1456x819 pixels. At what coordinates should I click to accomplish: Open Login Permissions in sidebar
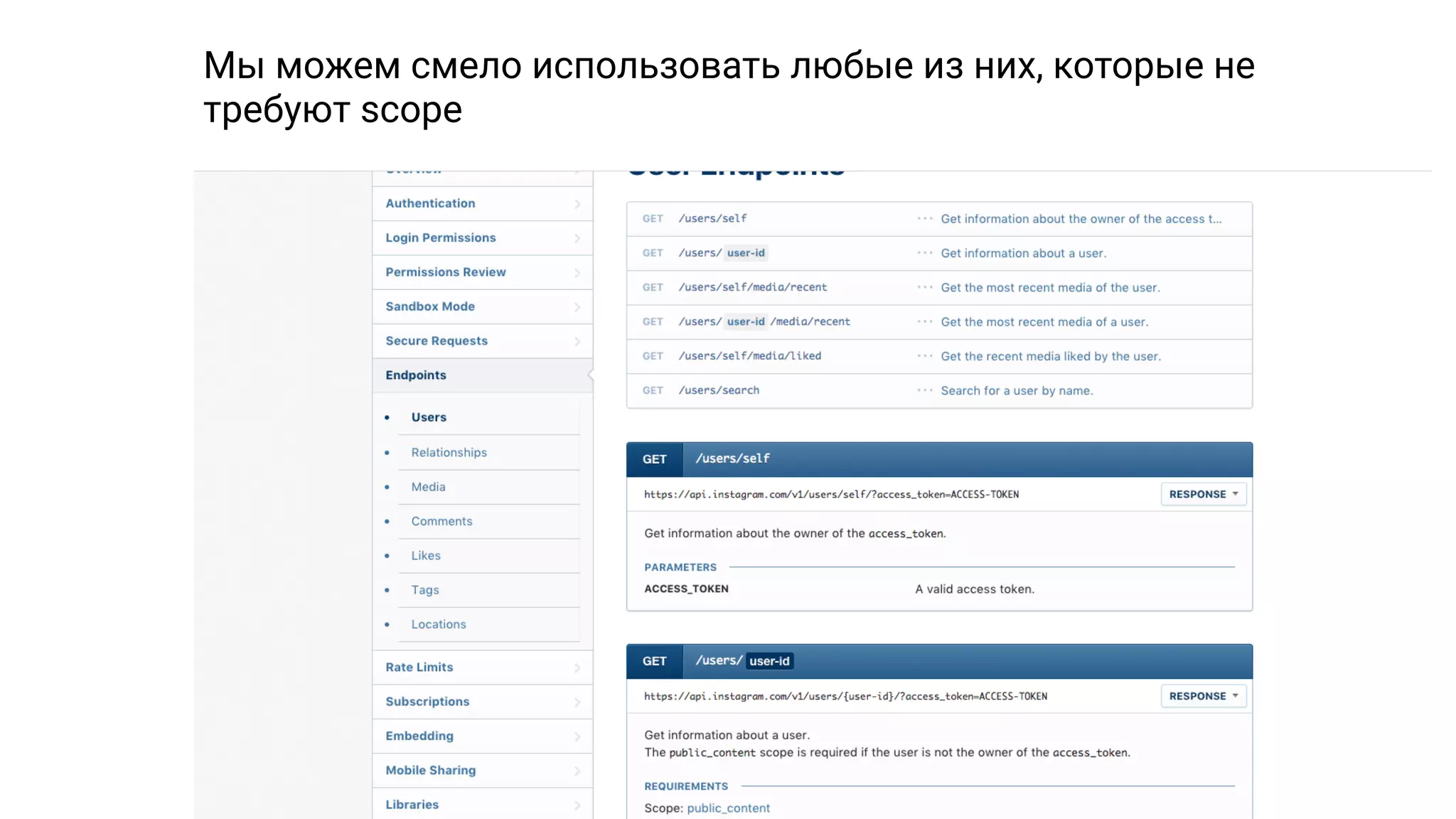coord(482,238)
